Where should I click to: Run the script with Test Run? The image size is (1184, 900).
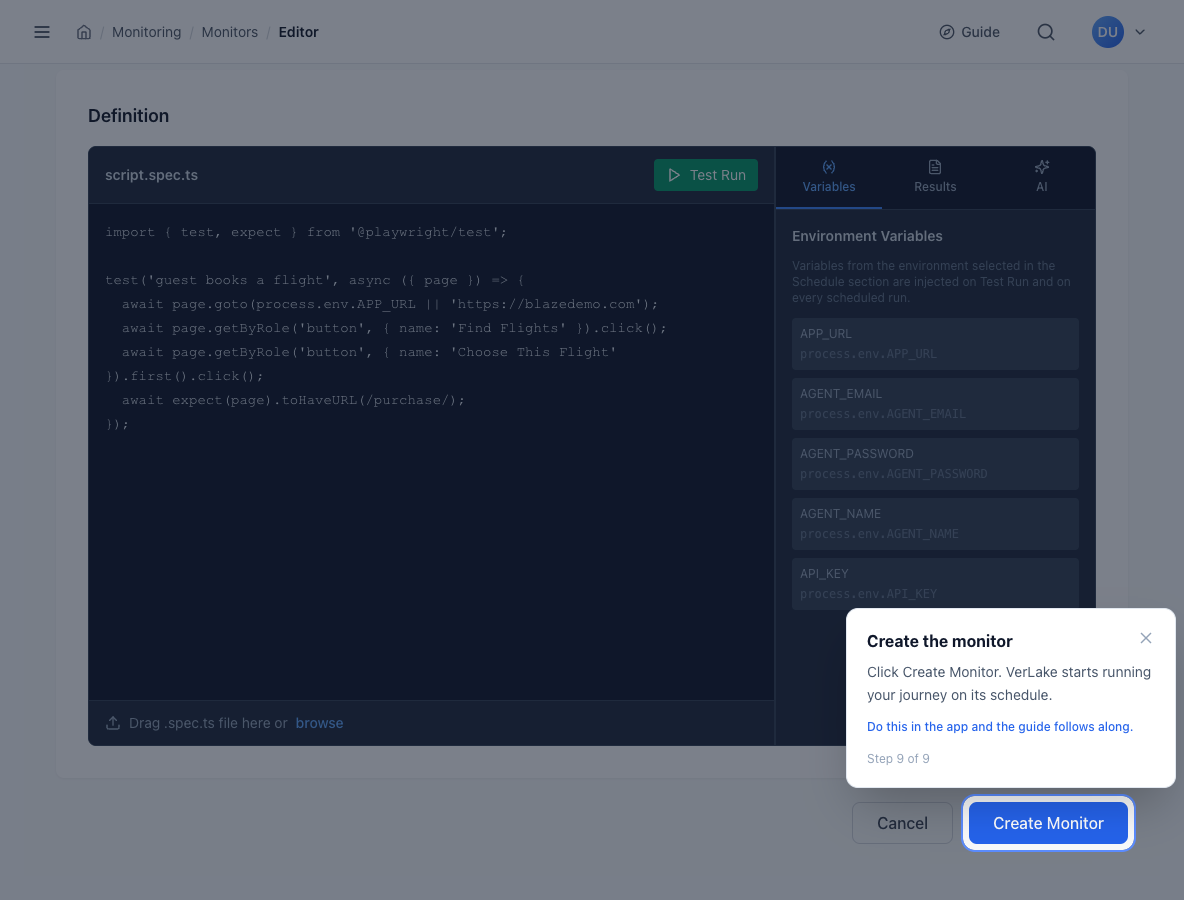(706, 175)
